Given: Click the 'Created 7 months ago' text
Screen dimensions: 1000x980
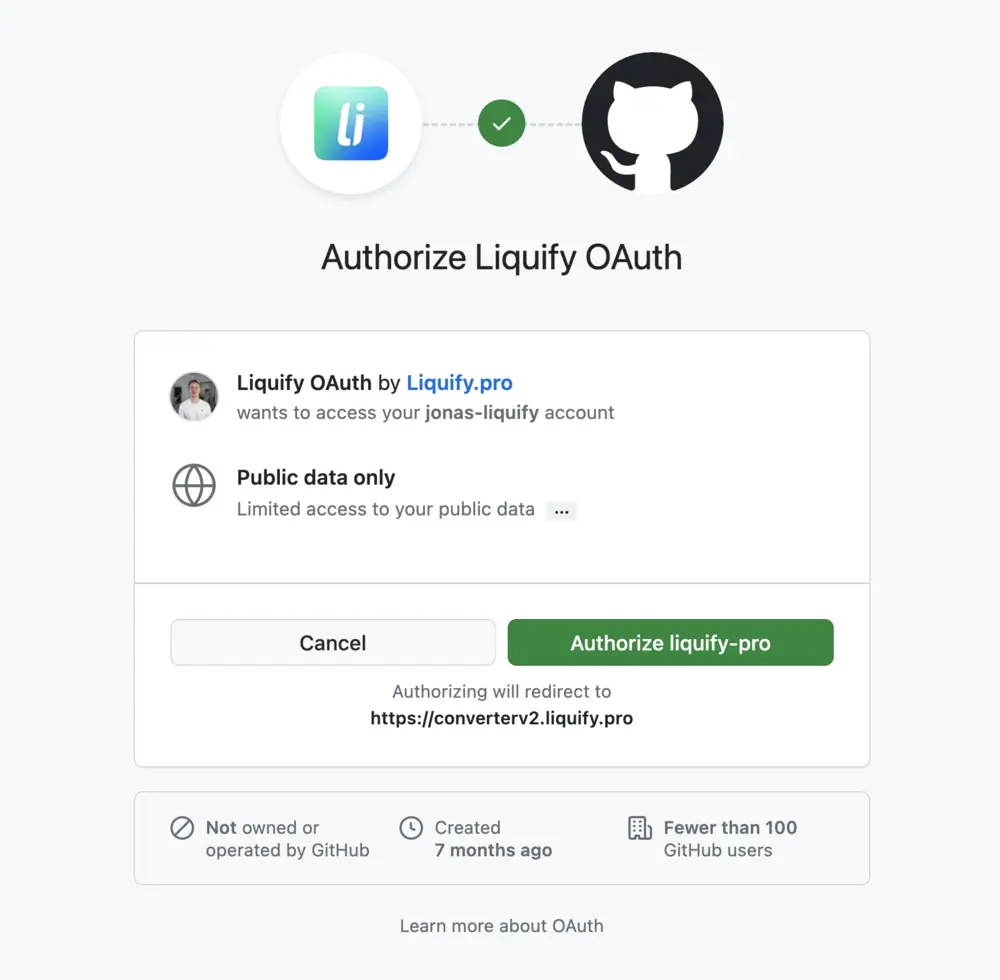Looking at the screenshot, I should 493,838.
